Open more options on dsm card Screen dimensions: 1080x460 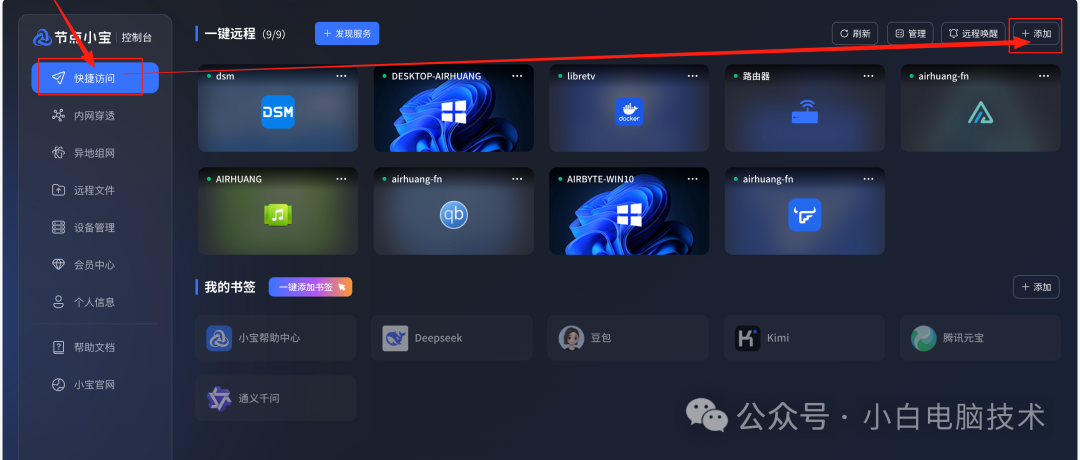point(342,76)
